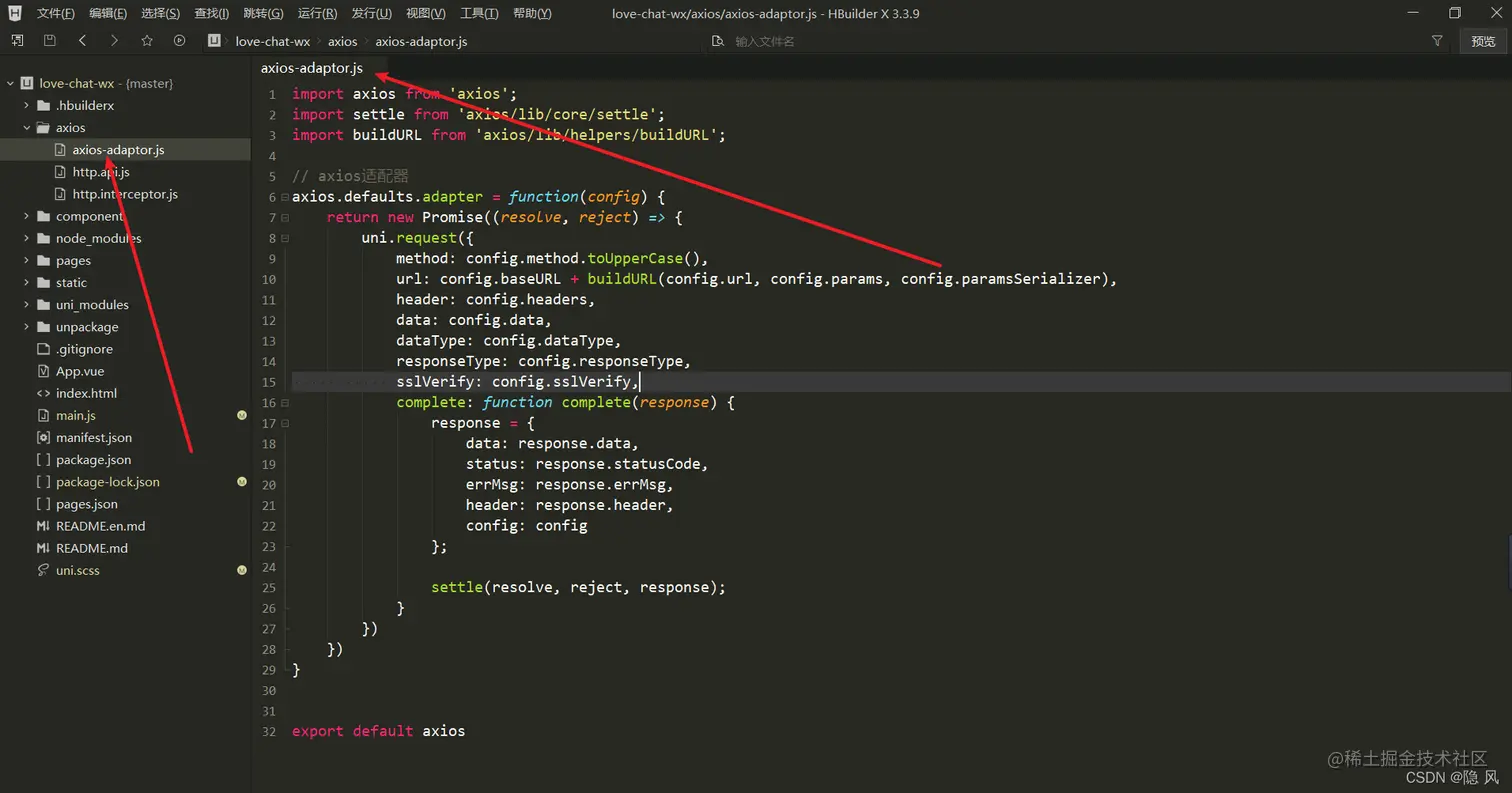Expand the components folder
Viewport: 1512px width, 793px height.
[27, 216]
